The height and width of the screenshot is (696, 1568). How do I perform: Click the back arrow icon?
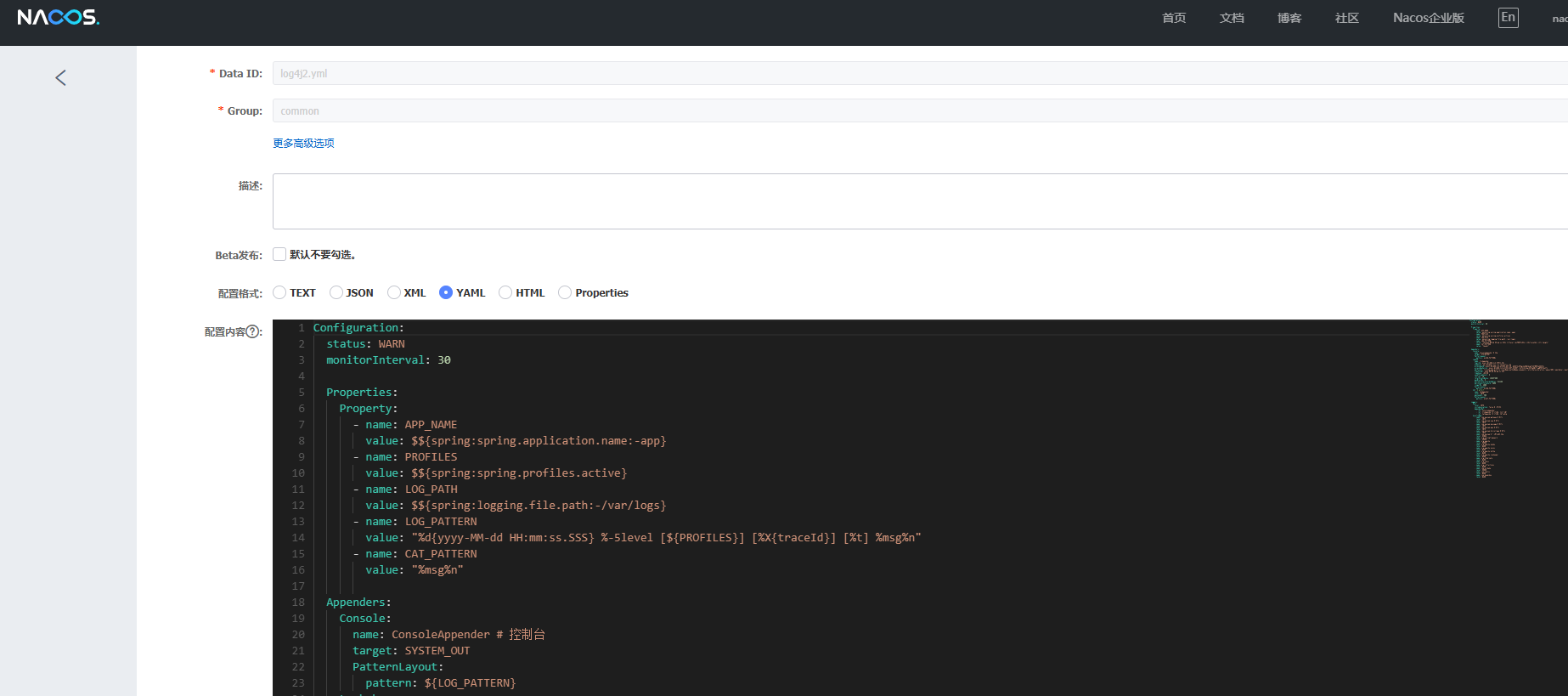(60, 78)
